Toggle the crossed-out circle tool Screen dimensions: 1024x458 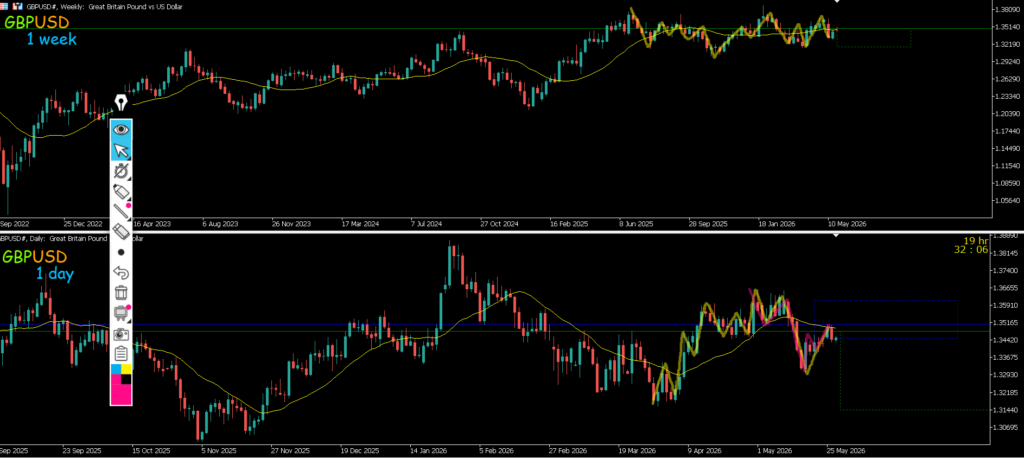(x=120, y=171)
